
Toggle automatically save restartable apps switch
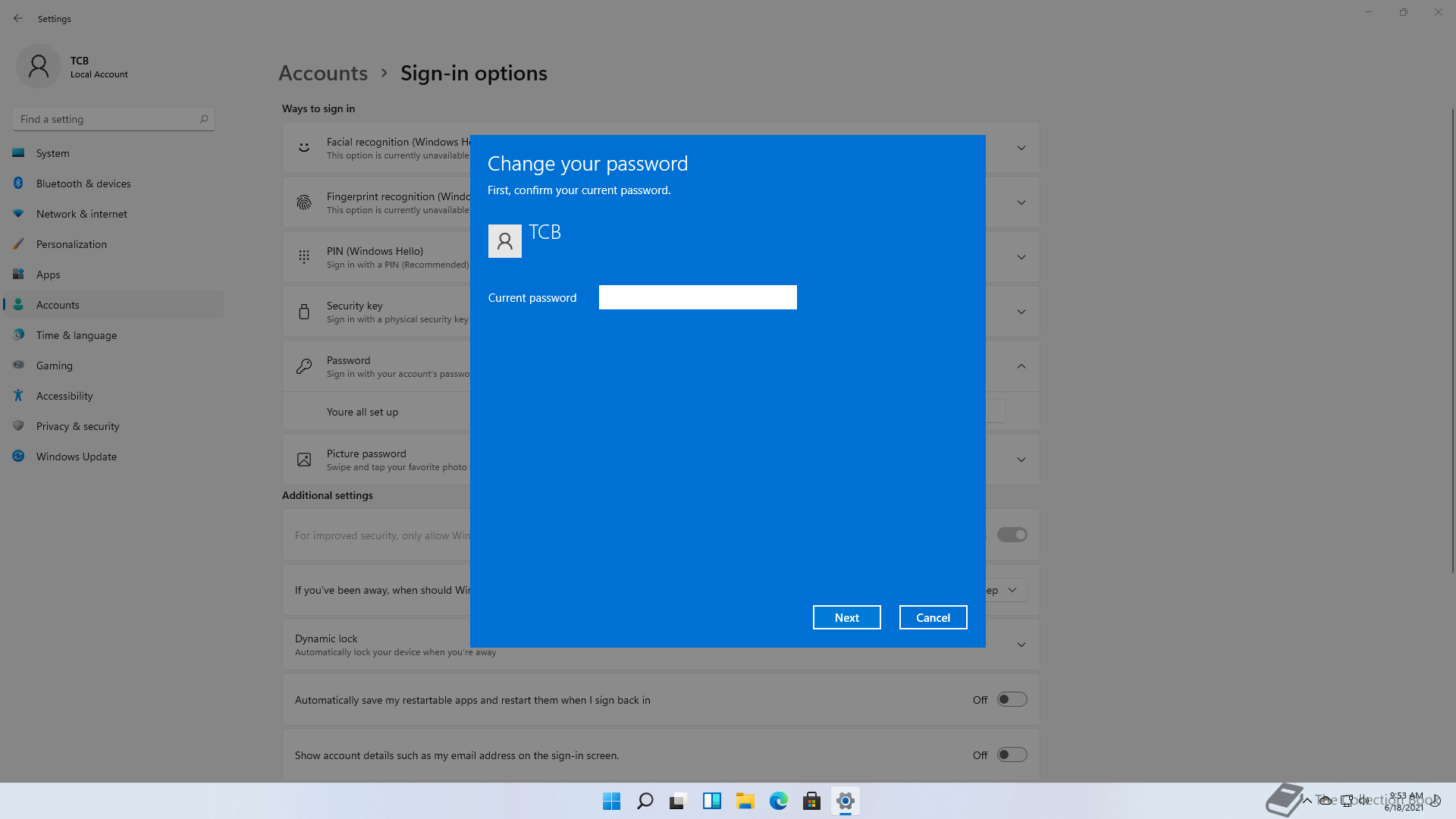pos(1012,699)
